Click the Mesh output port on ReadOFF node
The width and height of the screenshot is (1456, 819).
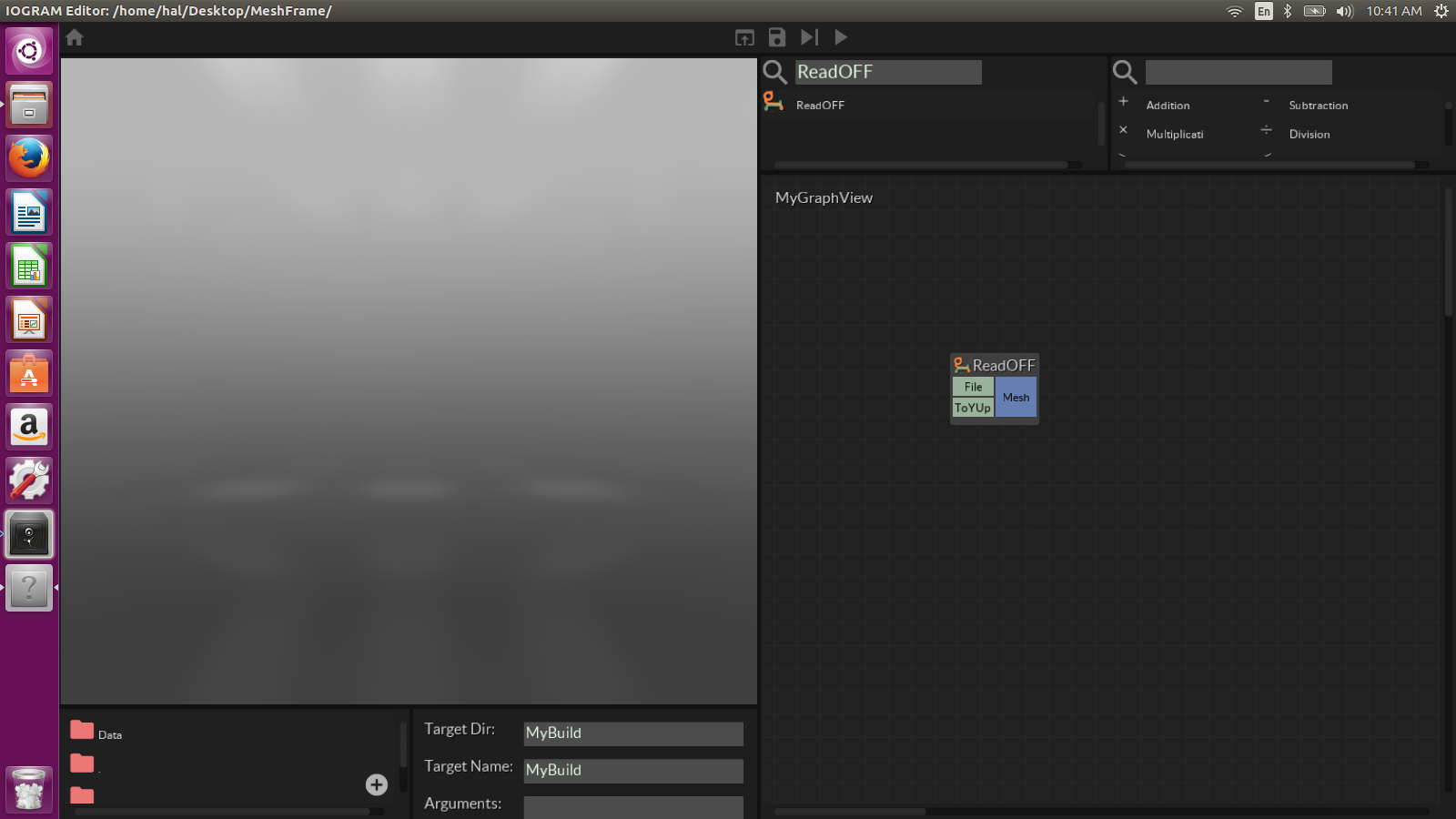1016,398
